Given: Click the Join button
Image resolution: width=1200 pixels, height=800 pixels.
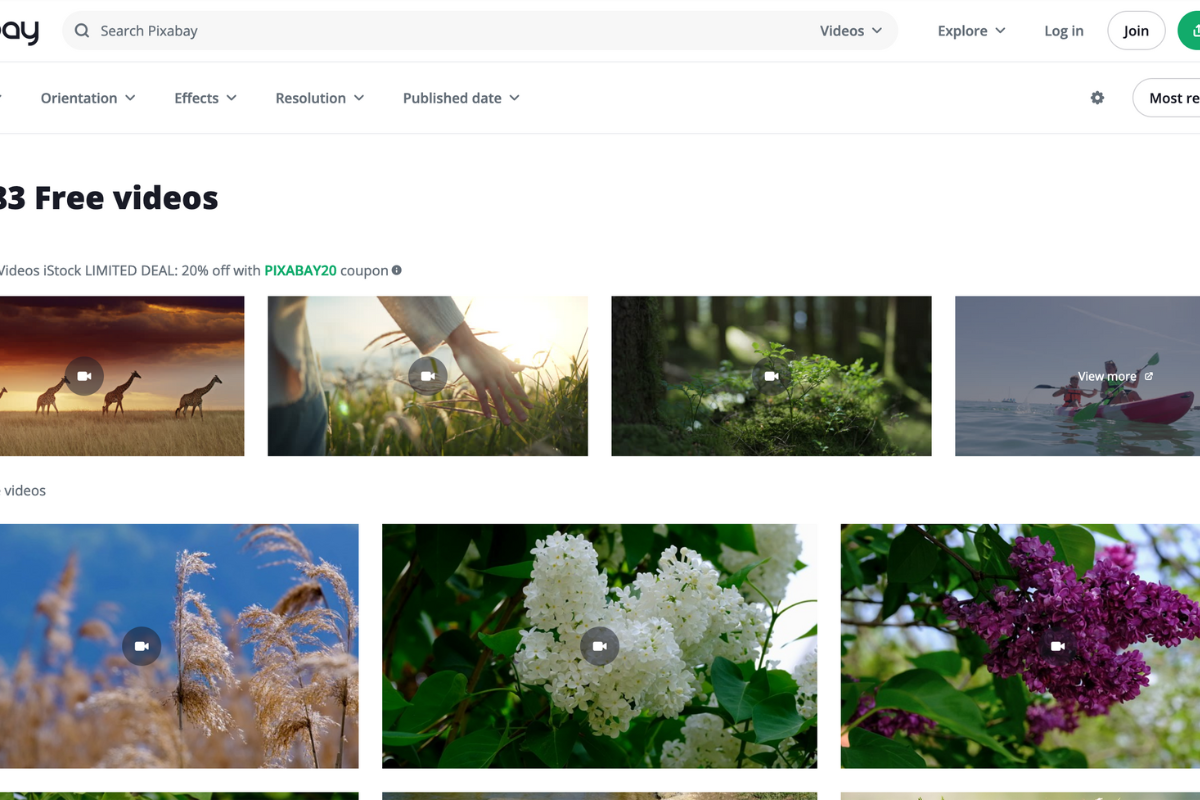Looking at the screenshot, I should [1136, 31].
